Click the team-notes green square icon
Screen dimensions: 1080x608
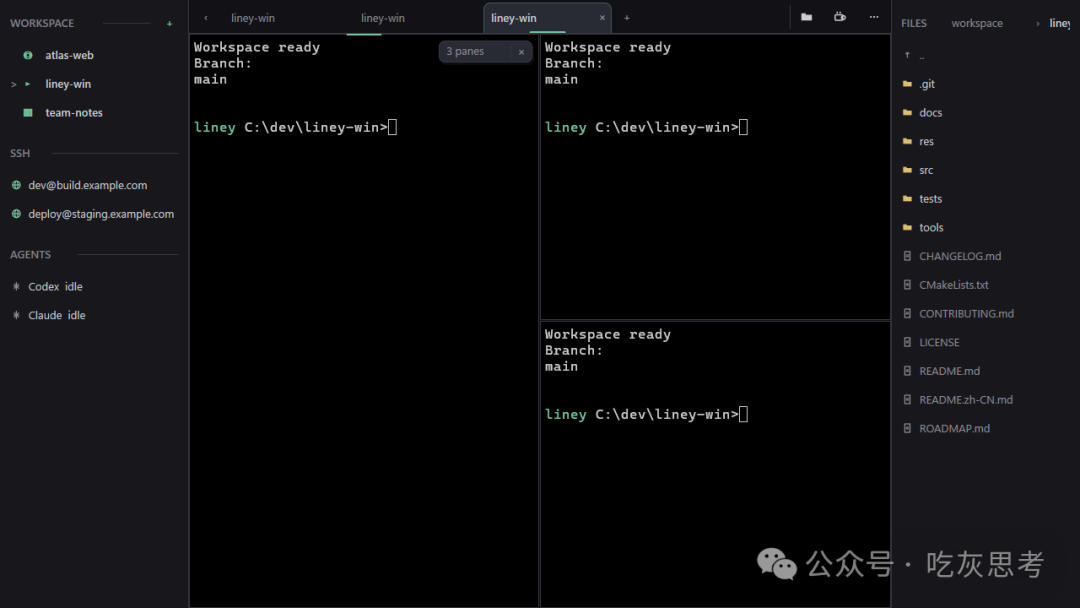tap(28, 112)
